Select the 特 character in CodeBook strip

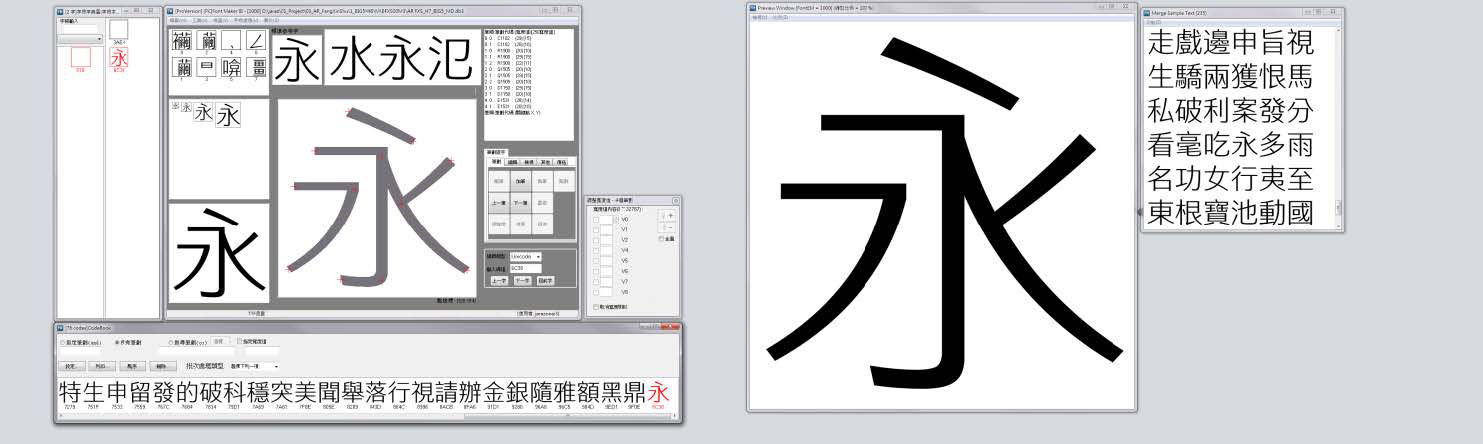tap(70, 392)
